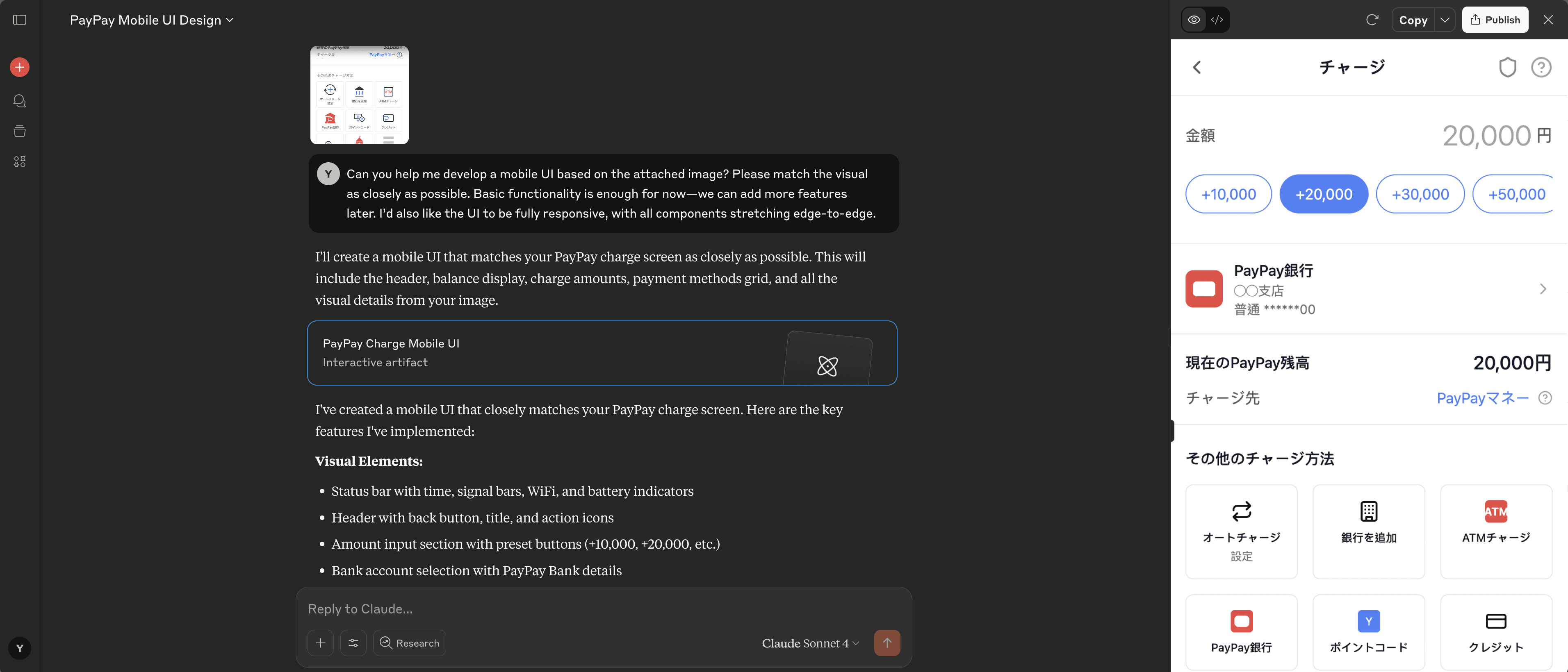Click the back arrow in charge header
This screenshot has height=672, width=1568.
coord(1197,67)
